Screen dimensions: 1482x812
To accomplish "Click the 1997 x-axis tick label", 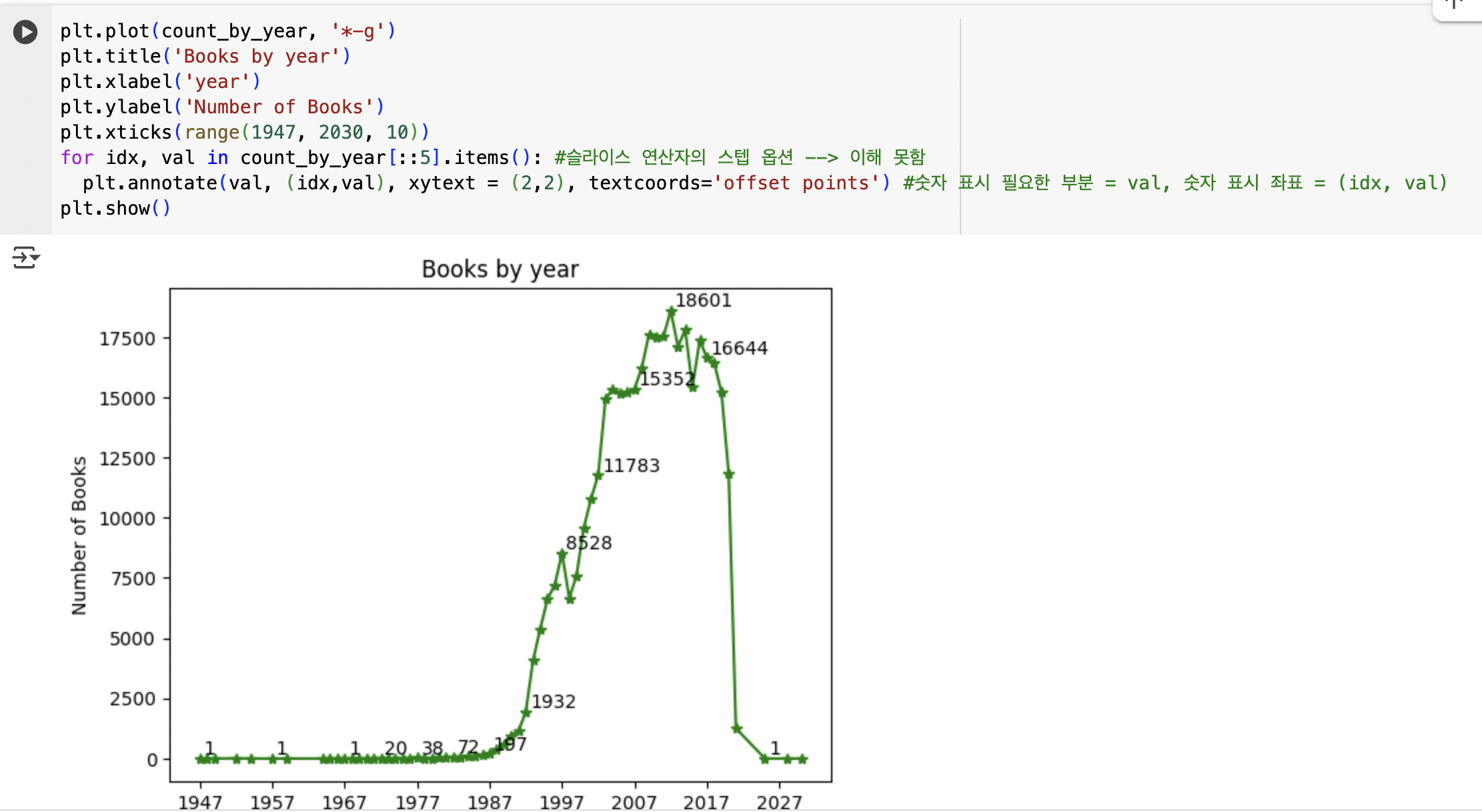I will tap(562, 802).
